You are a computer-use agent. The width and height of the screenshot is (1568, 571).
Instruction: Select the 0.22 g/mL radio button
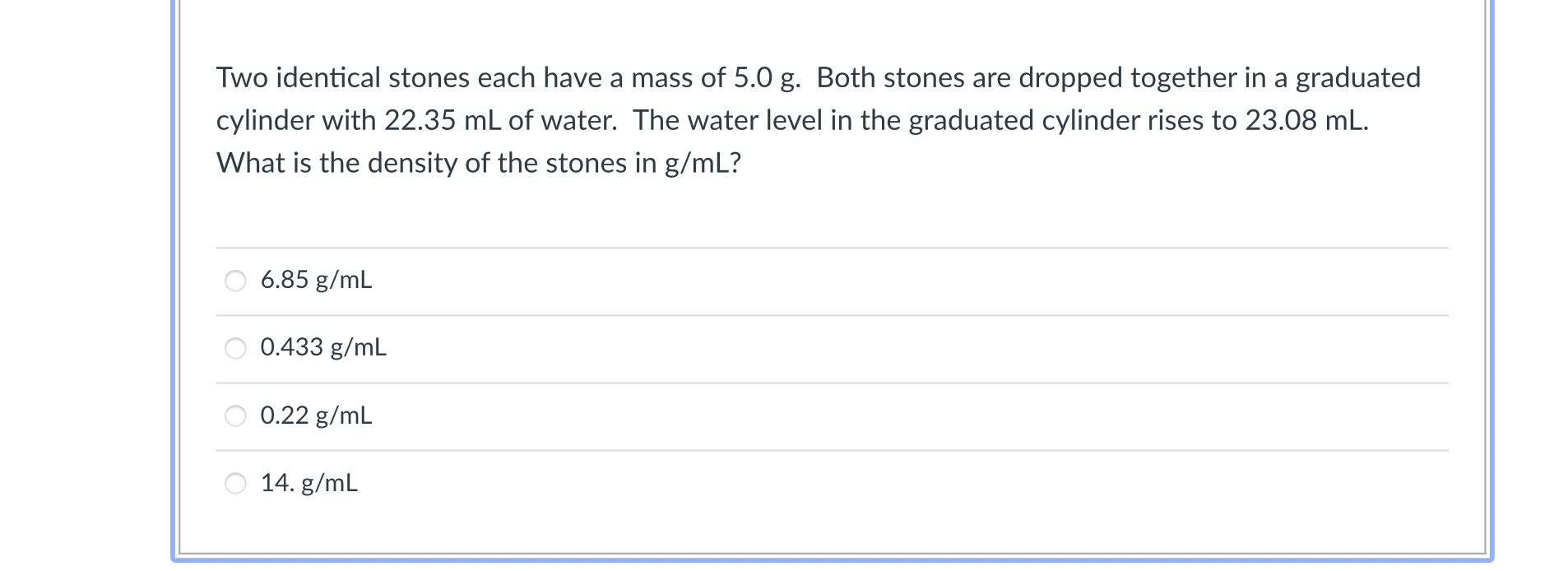click(x=236, y=416)
